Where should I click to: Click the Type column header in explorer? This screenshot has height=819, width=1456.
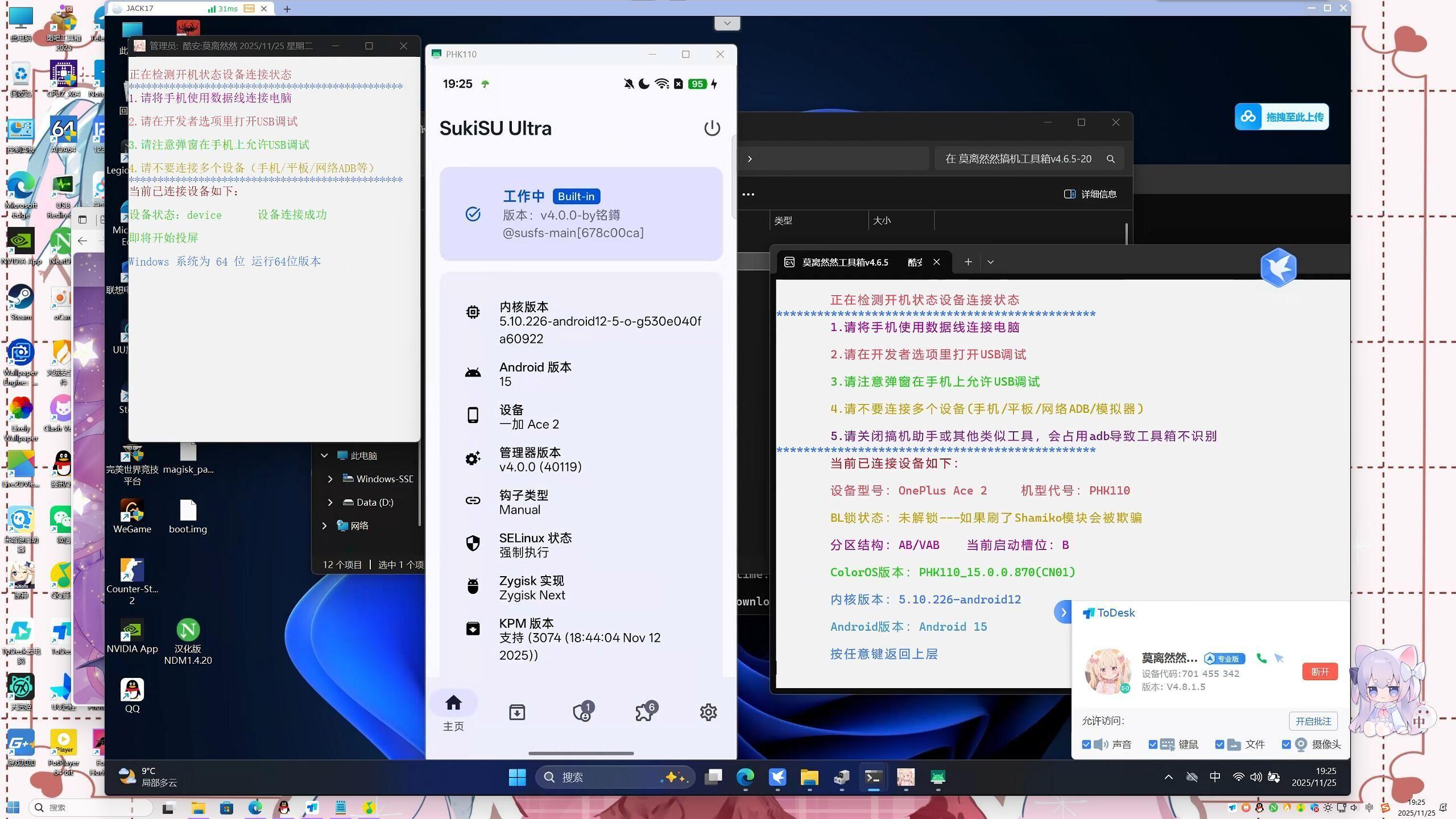[819, 221]
